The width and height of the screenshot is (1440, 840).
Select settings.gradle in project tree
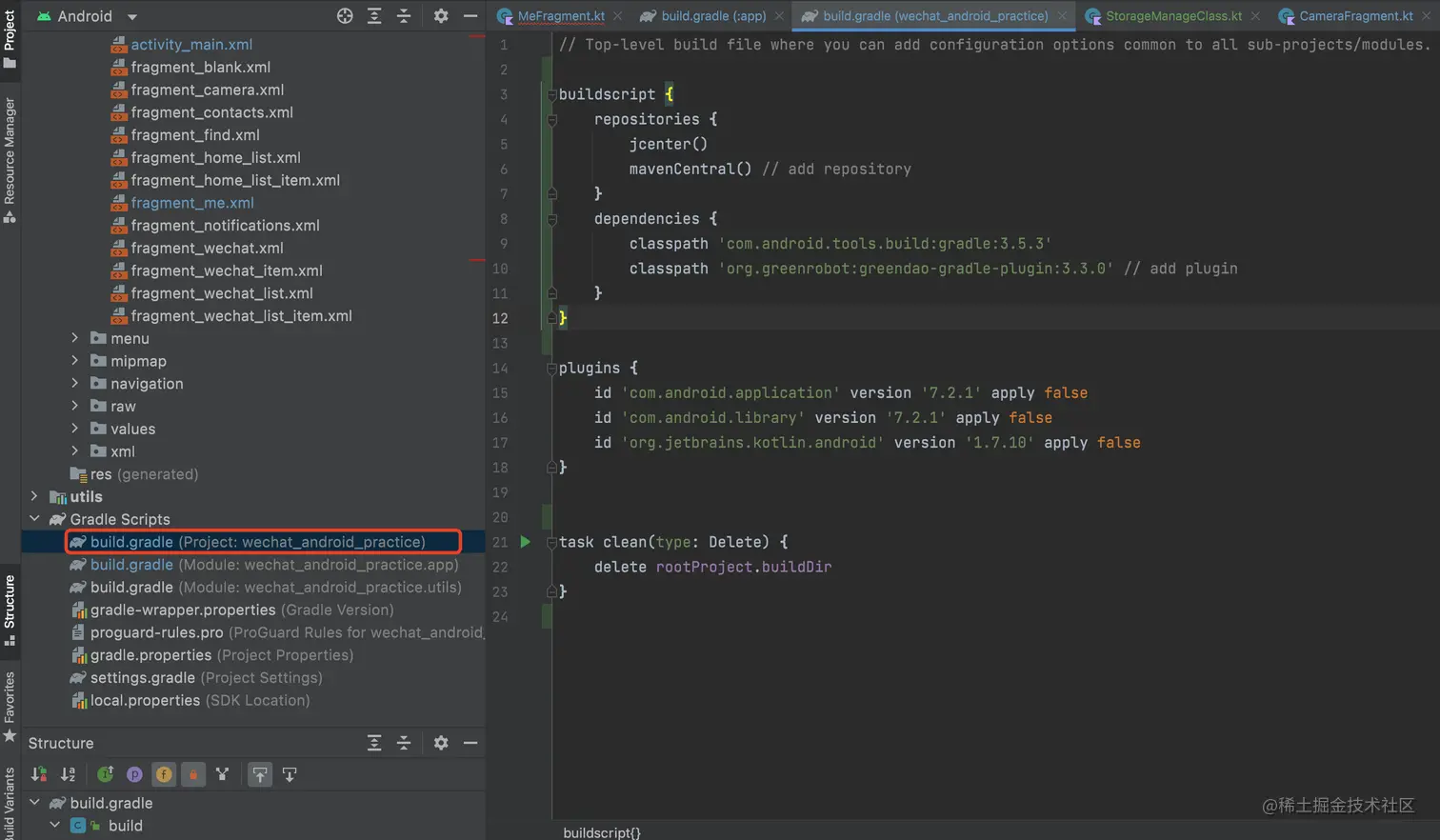click(142, 678)
